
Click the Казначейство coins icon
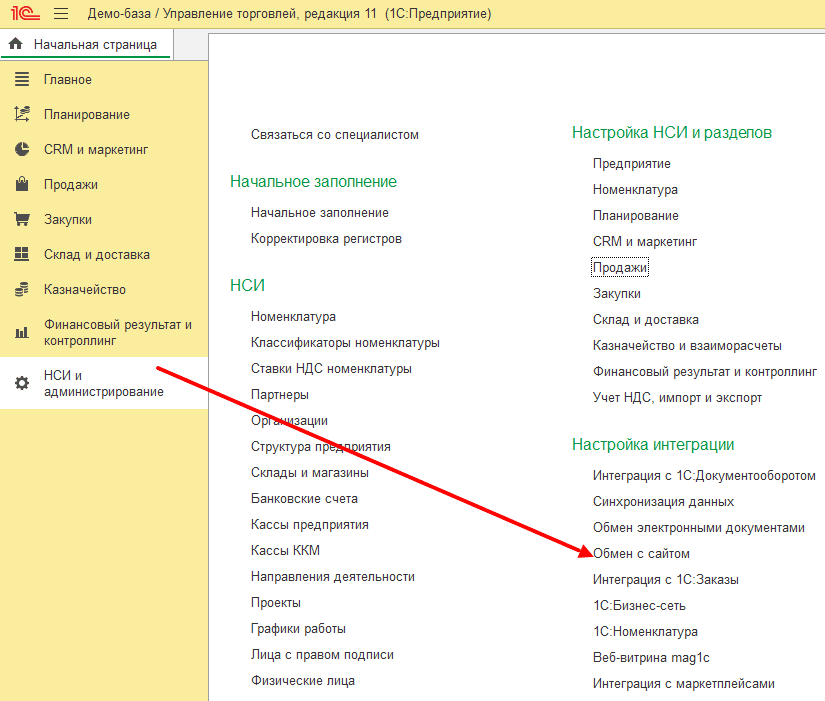pyautogui.click(x=22, y=289)
